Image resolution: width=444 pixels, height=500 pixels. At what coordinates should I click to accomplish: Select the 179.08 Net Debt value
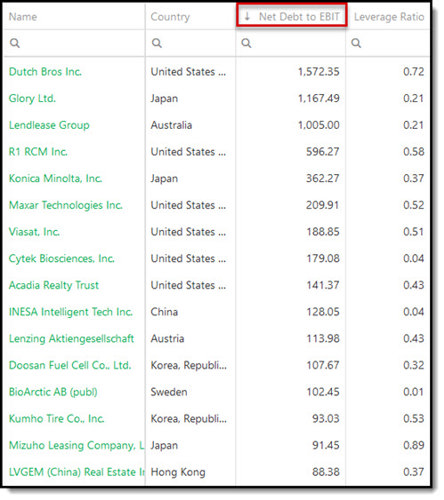[323, 258]
